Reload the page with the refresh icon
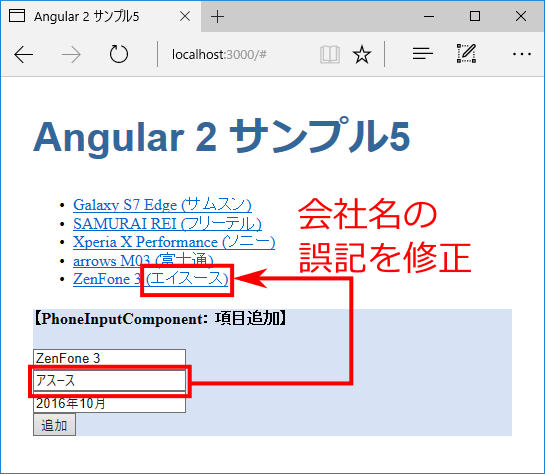Screen dimensions: 545x474 (119, 54)
